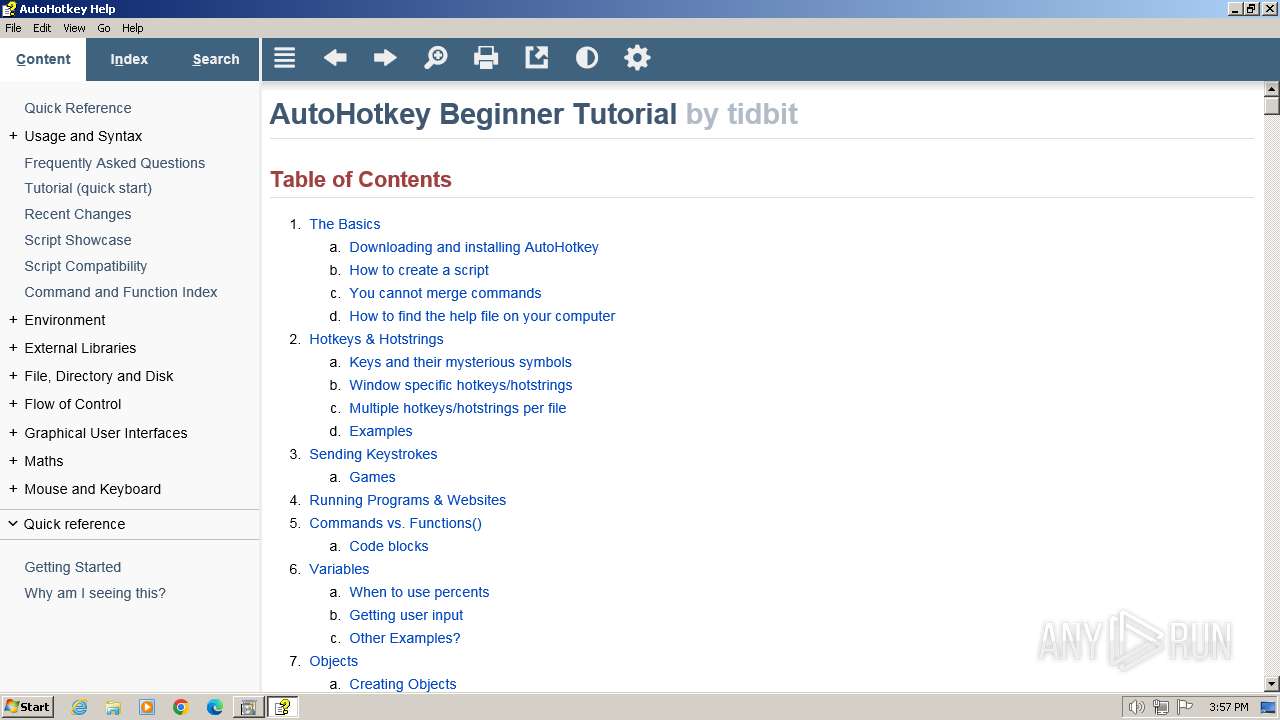
Task: Expand the Usage and Syntax section
Action: [x=13, y=136]
